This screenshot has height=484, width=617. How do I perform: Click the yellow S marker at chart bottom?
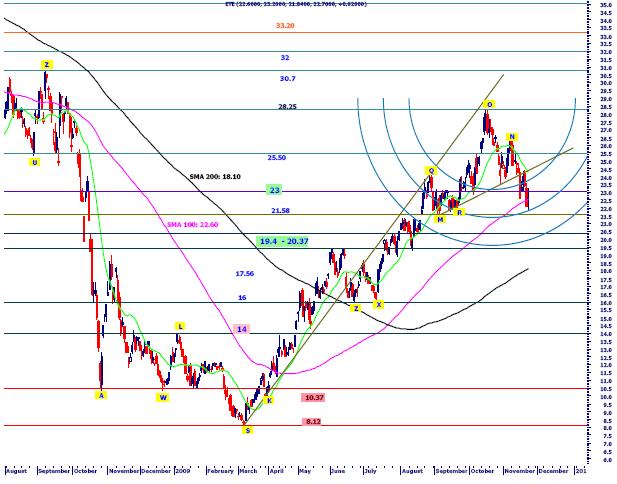click(248, 429)
